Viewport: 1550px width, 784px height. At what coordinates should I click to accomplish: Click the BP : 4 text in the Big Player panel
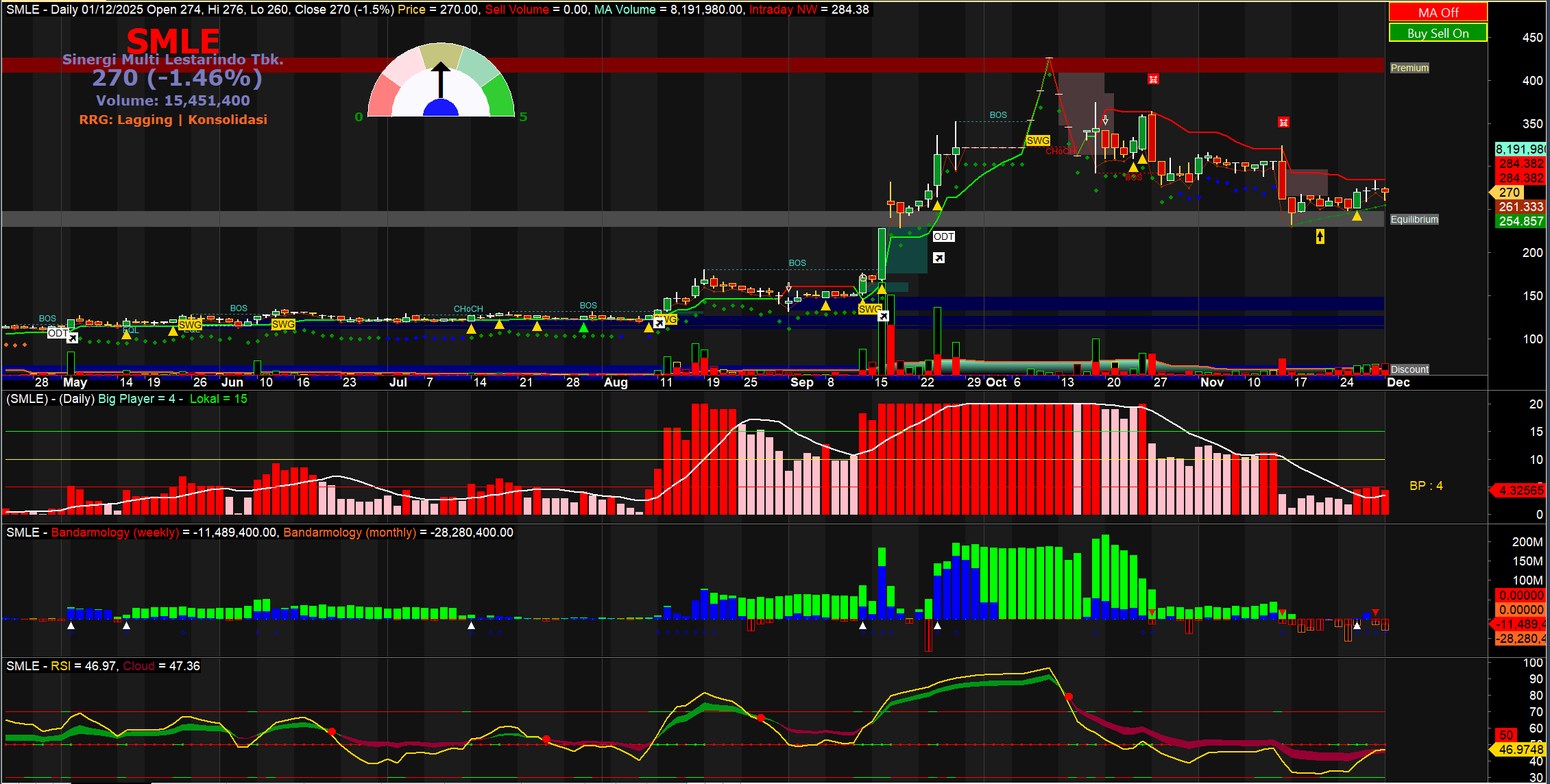[1426, 486]
